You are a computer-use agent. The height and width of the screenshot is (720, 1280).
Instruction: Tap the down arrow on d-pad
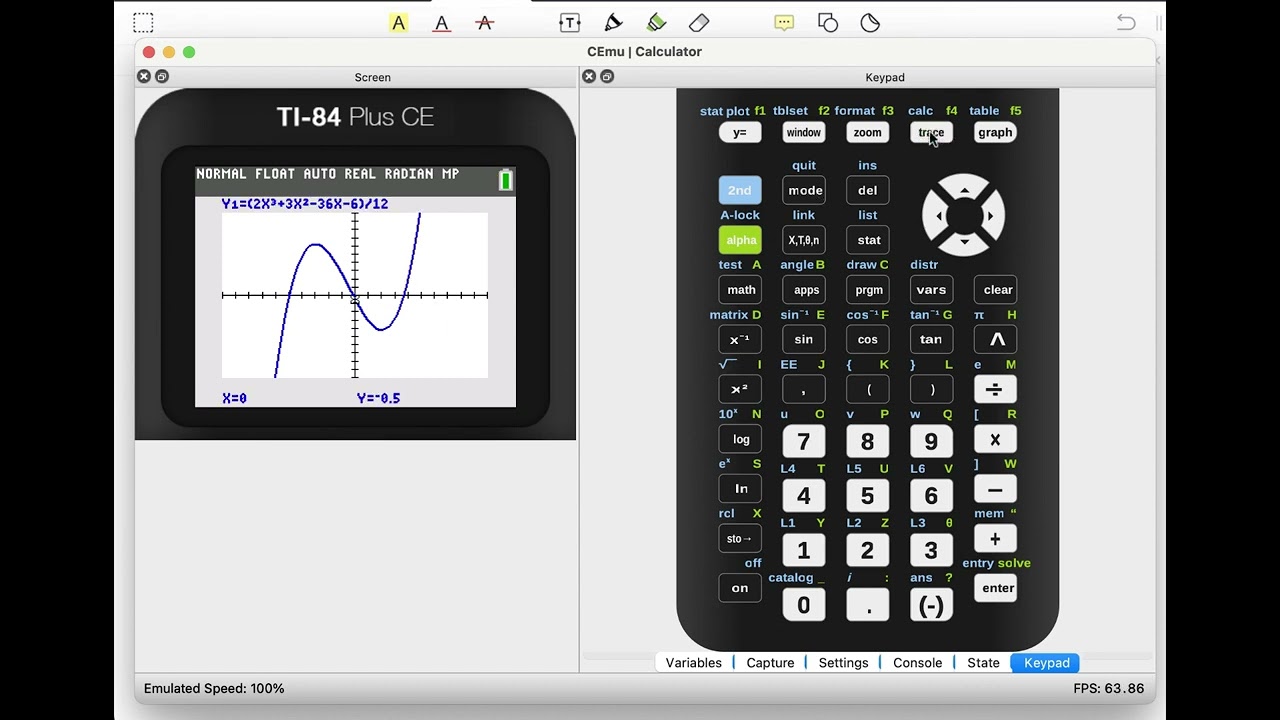tap(964, 241)
